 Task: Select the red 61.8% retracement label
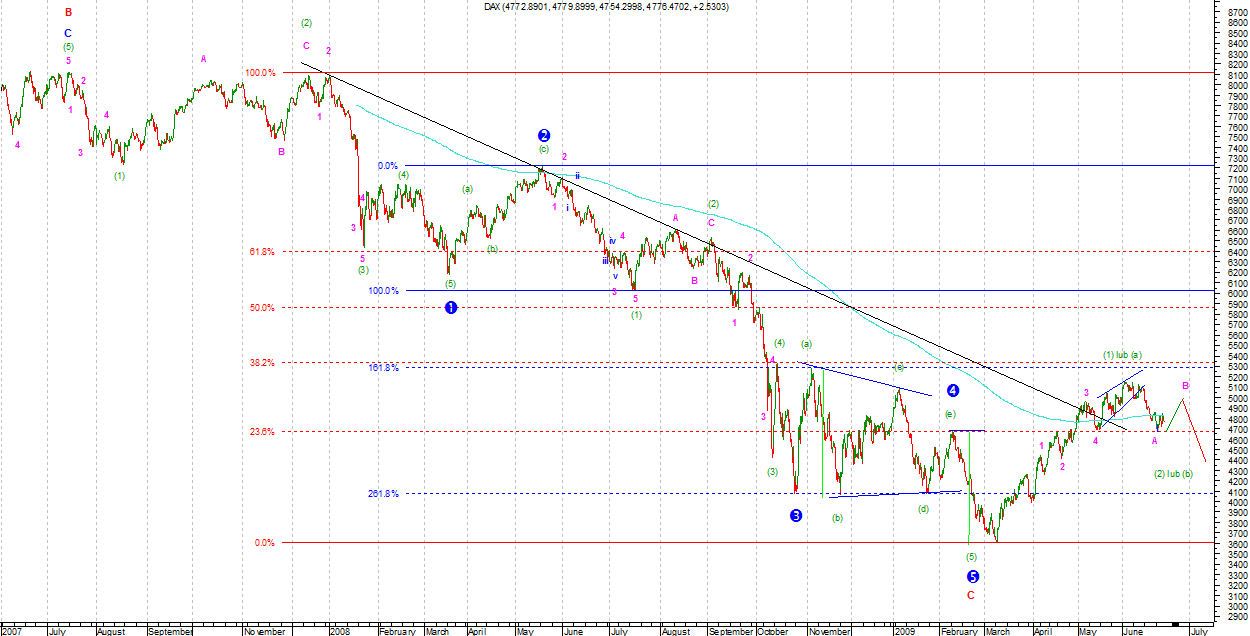pyautogui.click(x=262, y=252)
